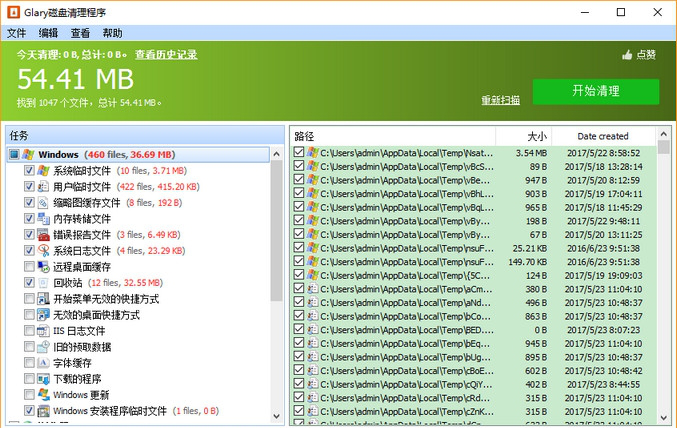This screenshot has width=677, height=445.
Task: Click file icon of the 3.54 MB entry
Action: [x=313, y=153]
